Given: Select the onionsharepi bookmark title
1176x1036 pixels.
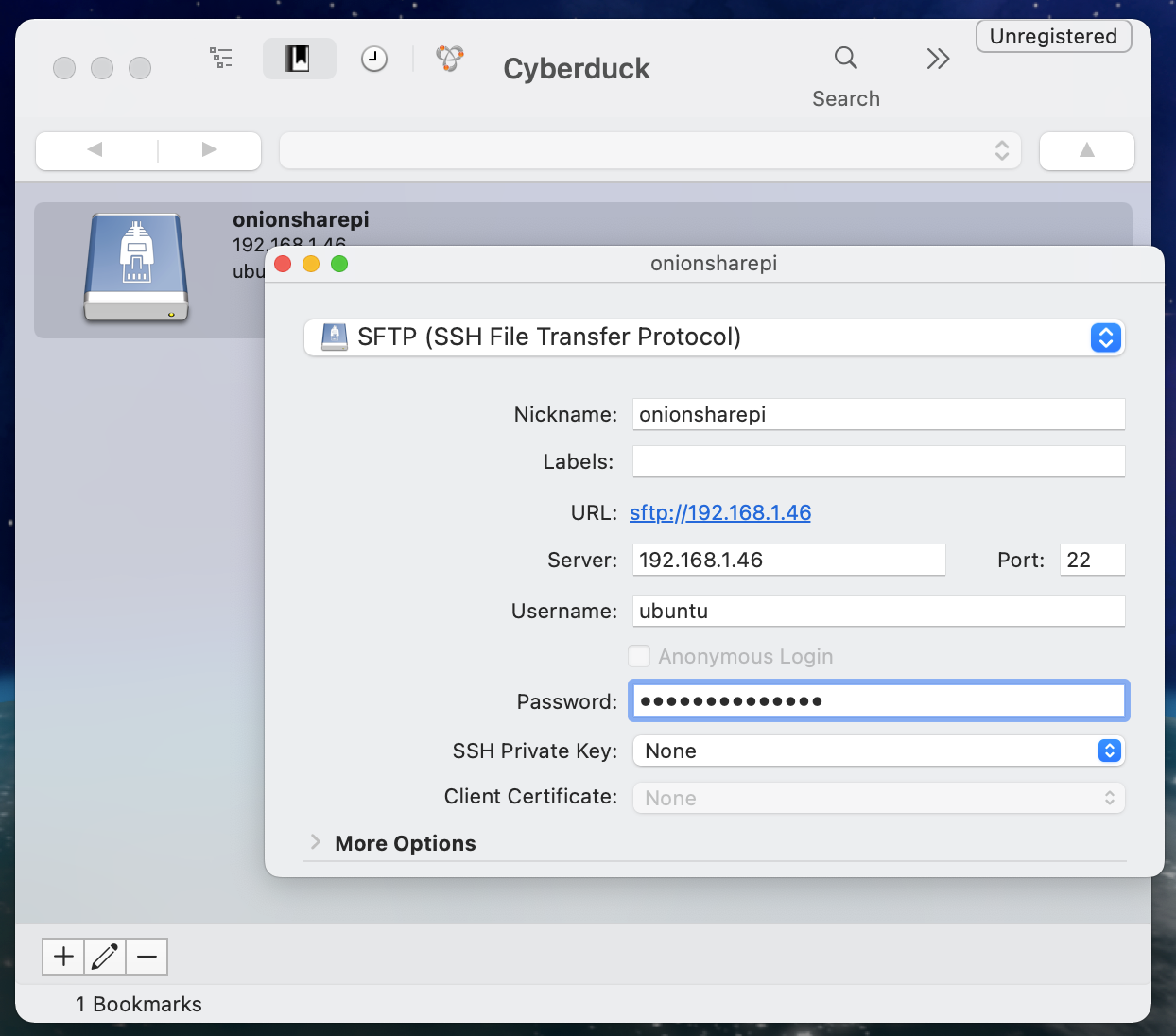Looking at the screenshot, I should pos(301,219).
